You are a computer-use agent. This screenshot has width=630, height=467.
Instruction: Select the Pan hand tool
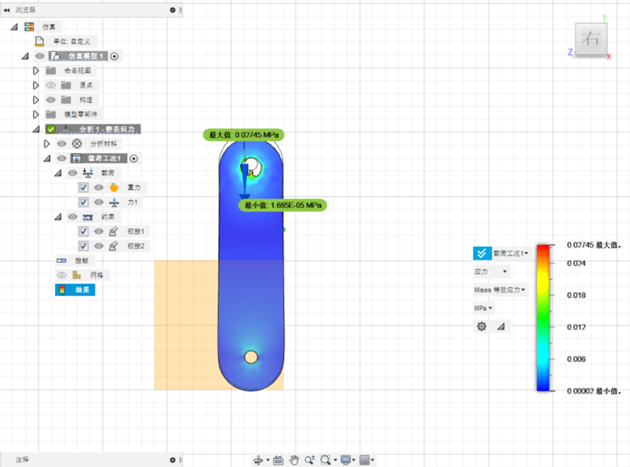(x=294, y=460)
